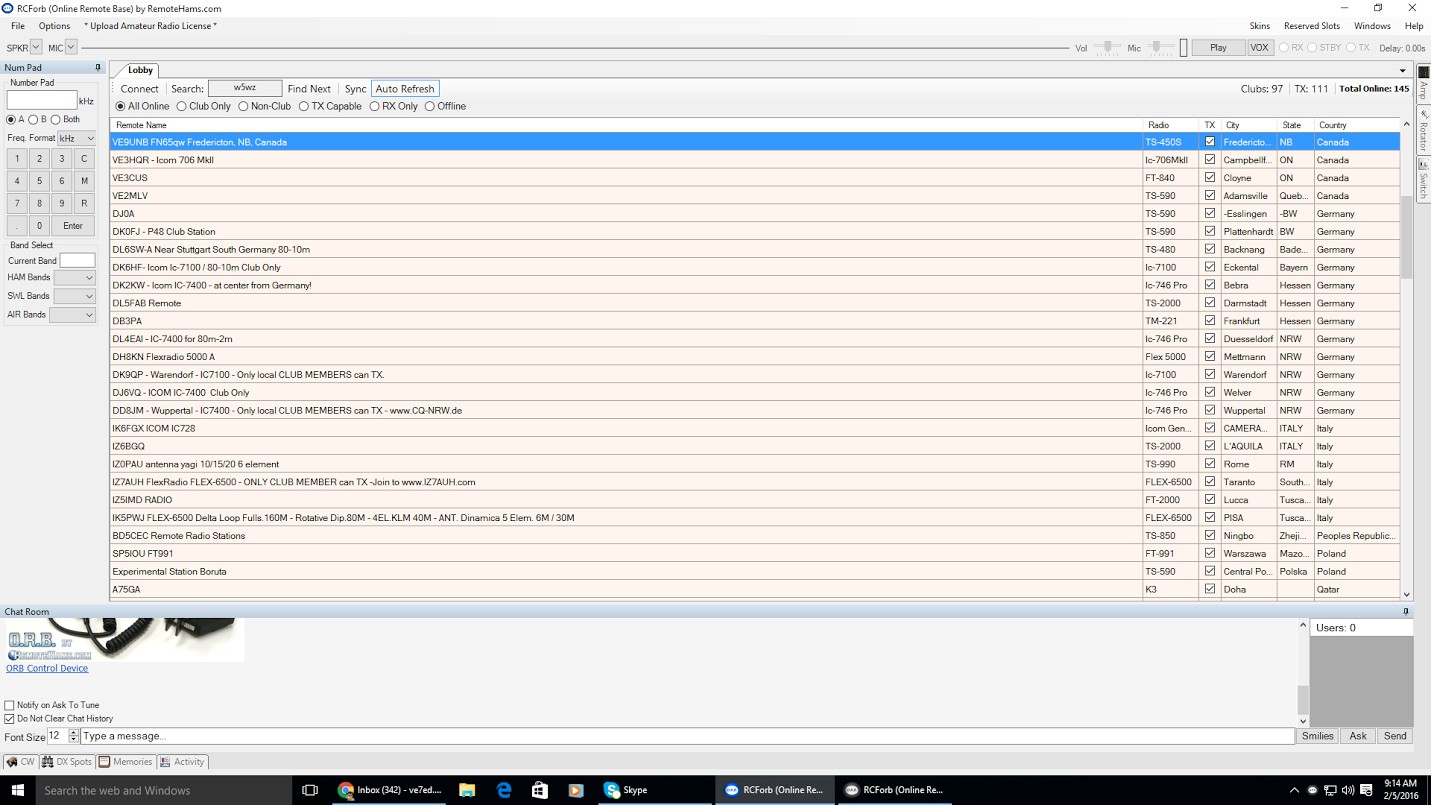Viewport: 1431px width, 805px height.
Task: Select the Non-Club filter
Action: [264, 106]
